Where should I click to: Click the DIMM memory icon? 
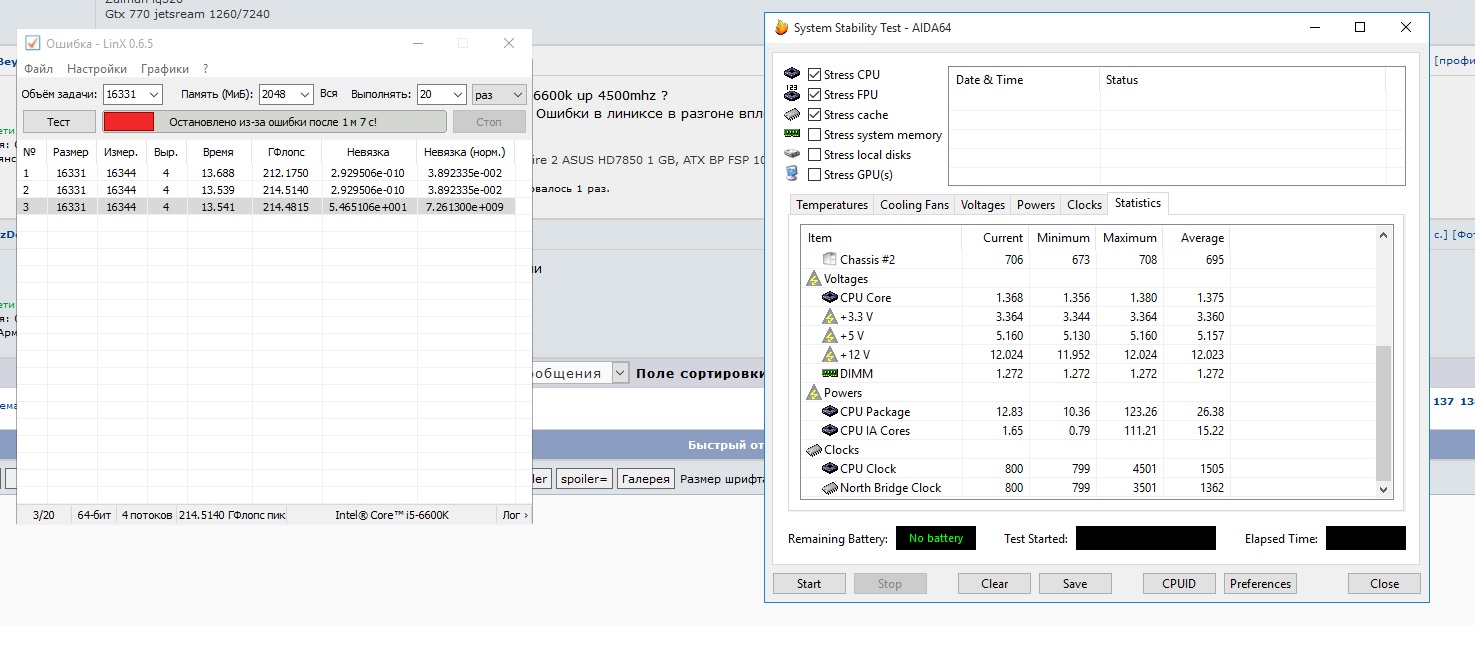[830, 373]
